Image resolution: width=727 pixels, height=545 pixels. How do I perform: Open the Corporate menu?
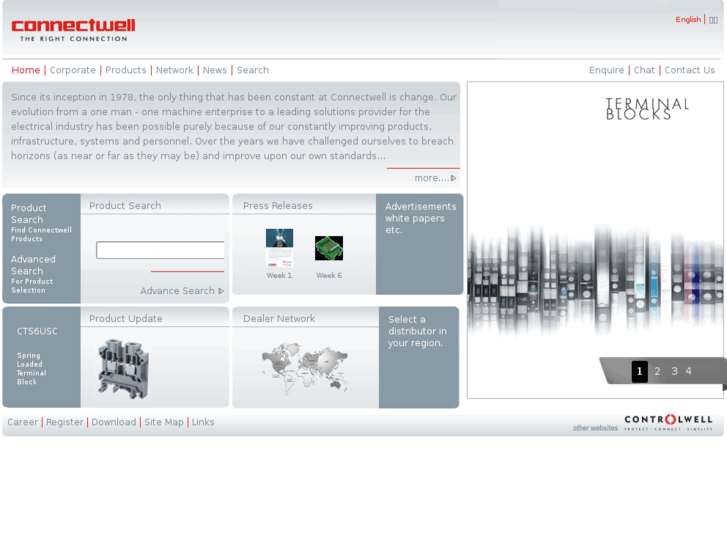[x=72, y=70]
